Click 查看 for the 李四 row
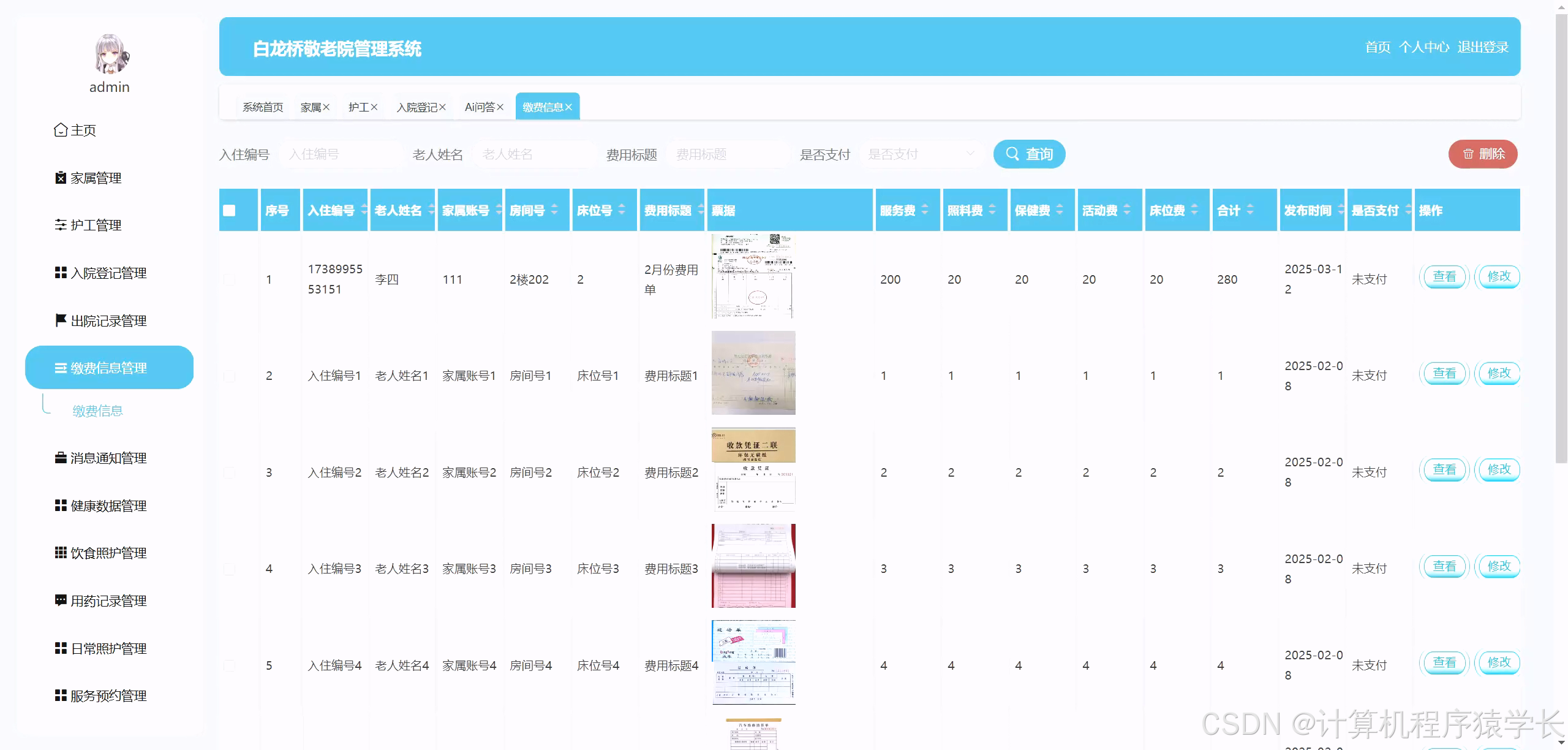Screen dimensions: 1568x750 [x=1444, y=276]
